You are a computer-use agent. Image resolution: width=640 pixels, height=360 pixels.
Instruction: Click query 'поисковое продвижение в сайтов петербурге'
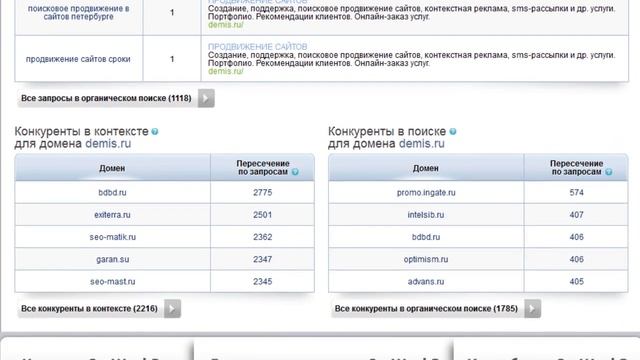(78, 13)
